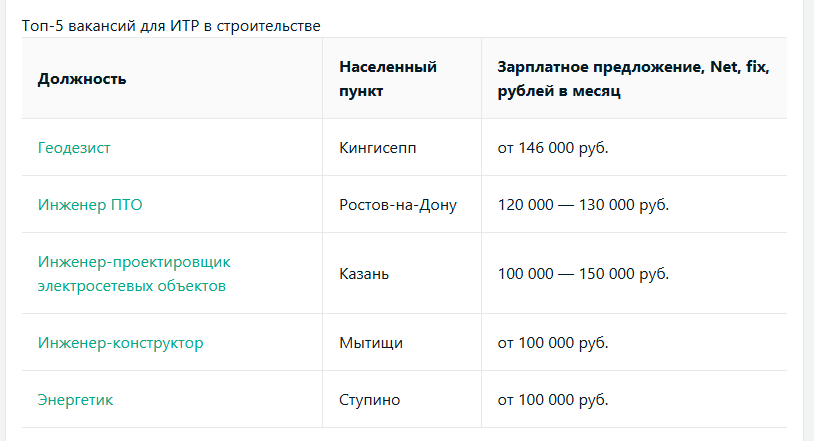
Task: Open Инженер-проектировщик электросетевых объектов vacancy
Action: point(134,274)
